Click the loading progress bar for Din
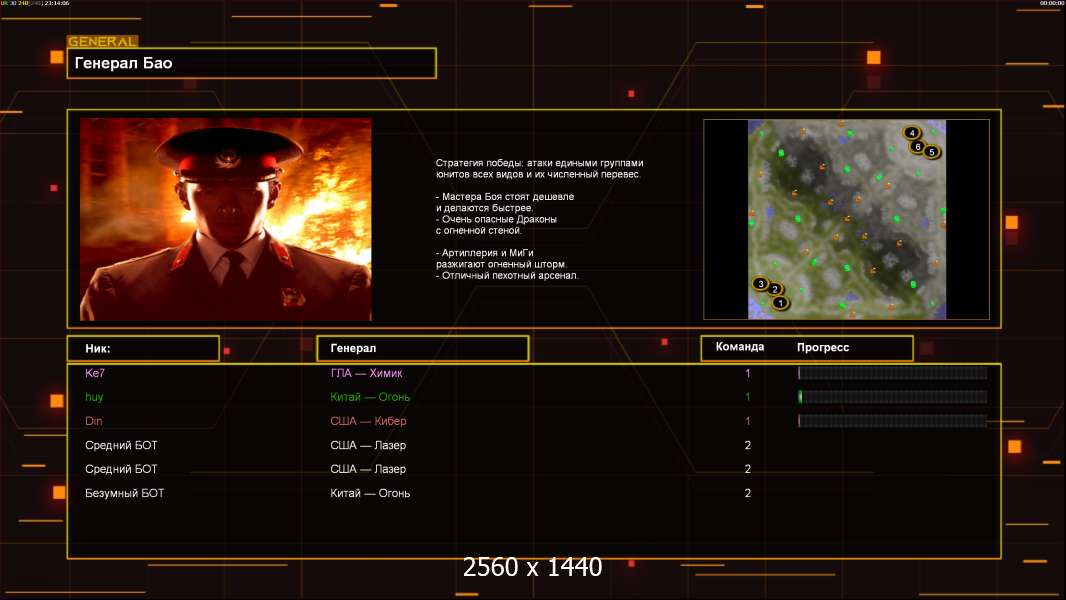Screen dimensions: 1066x600 [x=892, y=421]
